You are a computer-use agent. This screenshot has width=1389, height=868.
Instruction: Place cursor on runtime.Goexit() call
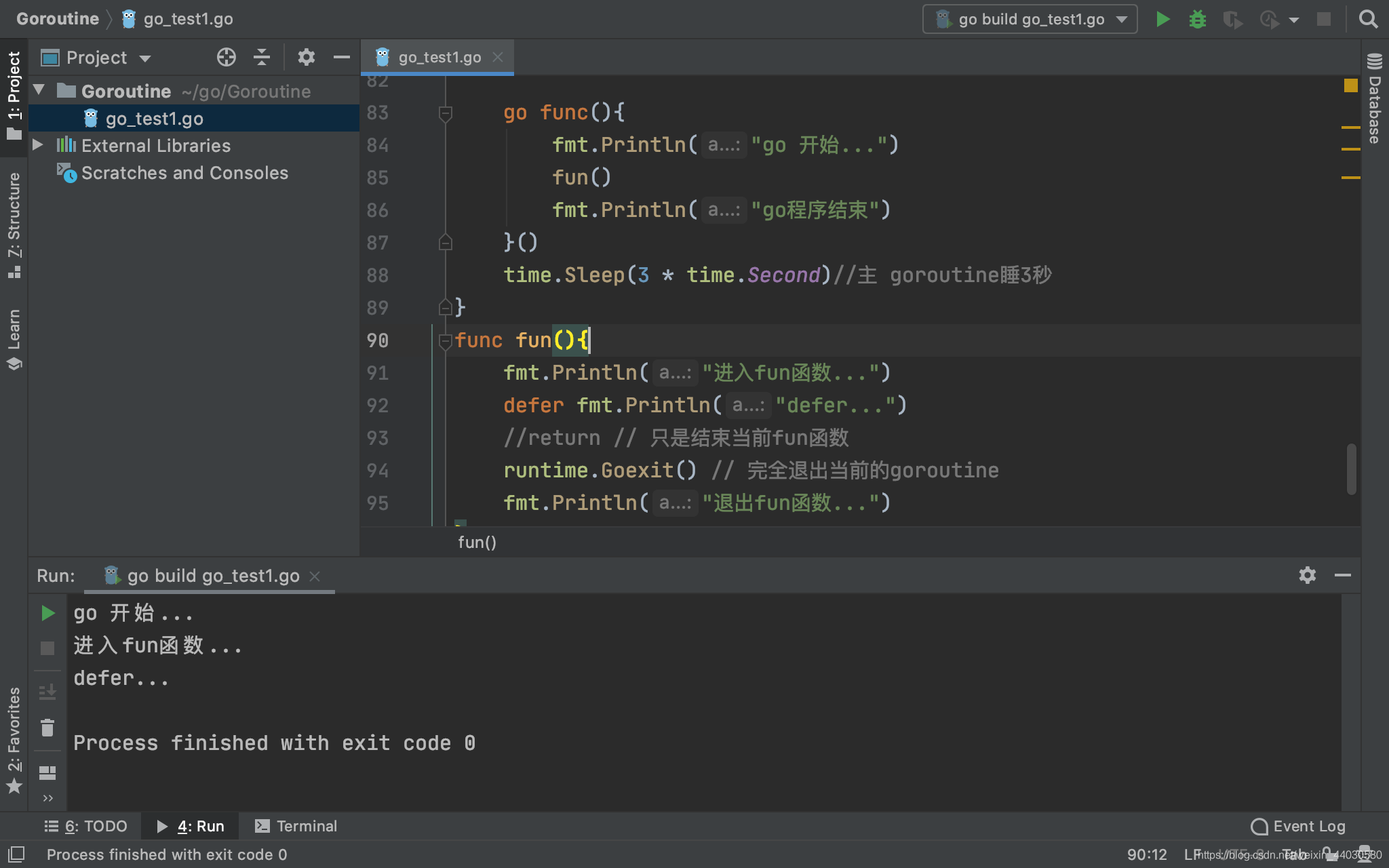[600, 470]
